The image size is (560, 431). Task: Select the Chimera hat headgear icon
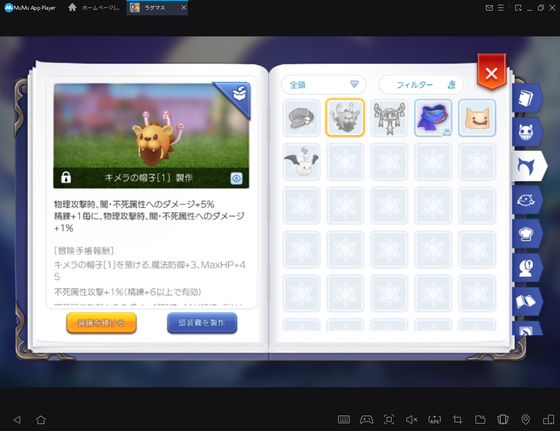(x=345, y=118)
